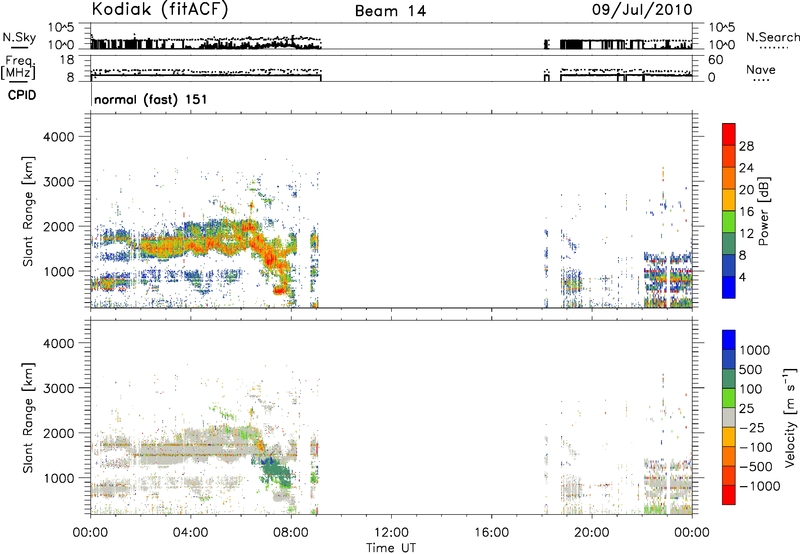
Task: Pick the light green 12–16 dB Power segment
Action: point(729,222)
